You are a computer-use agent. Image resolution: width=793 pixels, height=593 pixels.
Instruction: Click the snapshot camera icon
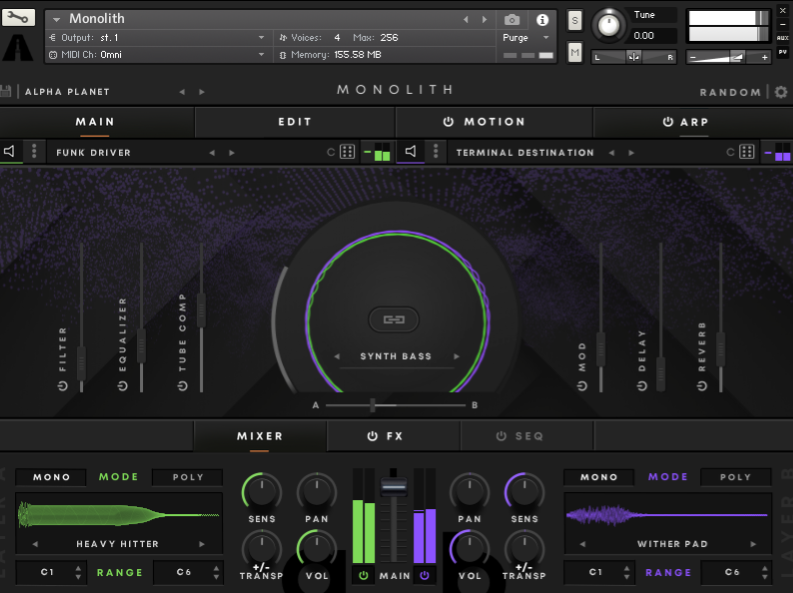click(512, 20)
